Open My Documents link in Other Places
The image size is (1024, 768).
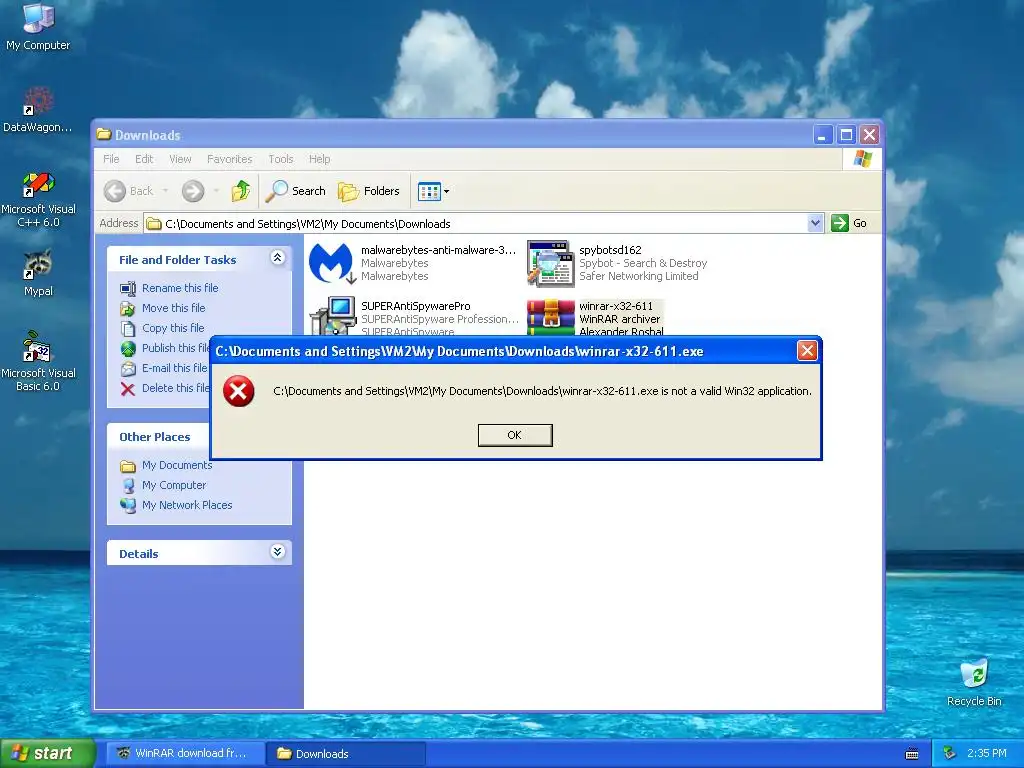[177, 466]
